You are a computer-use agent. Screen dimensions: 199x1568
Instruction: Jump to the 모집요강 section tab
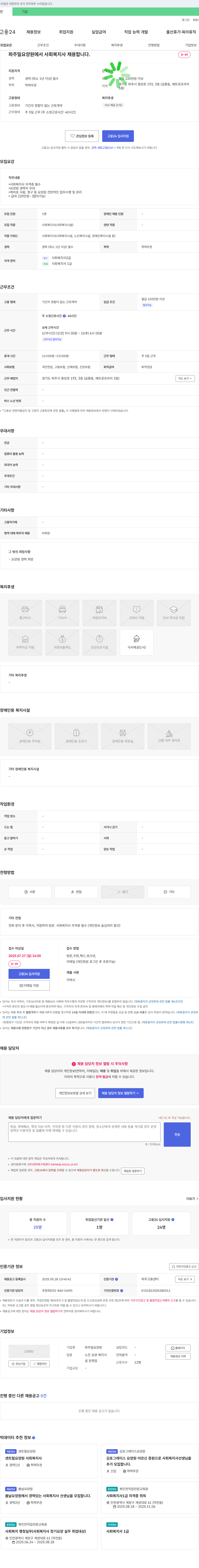coord(6,45)
